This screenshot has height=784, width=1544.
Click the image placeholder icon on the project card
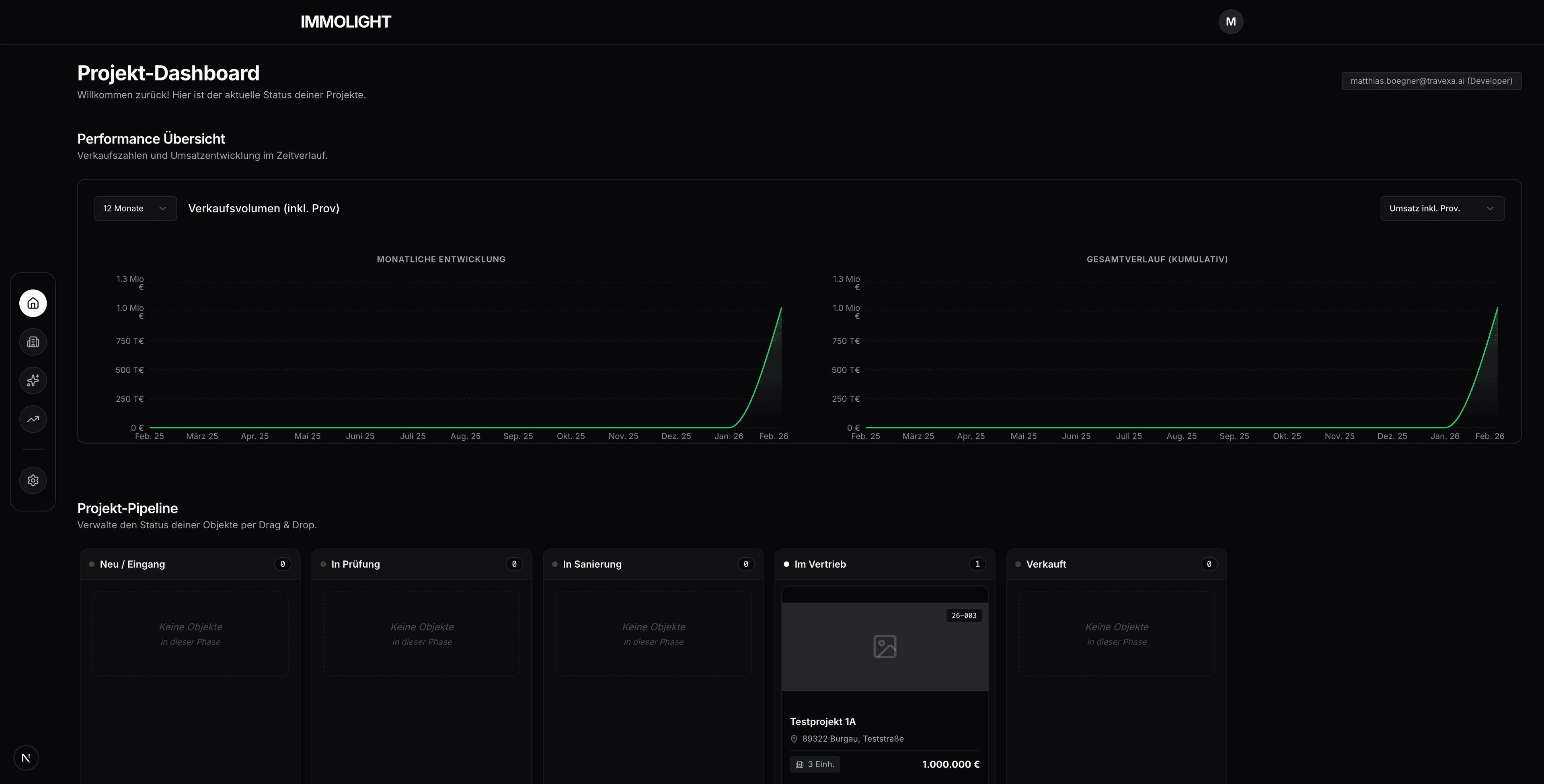click(x=885, y=647)
